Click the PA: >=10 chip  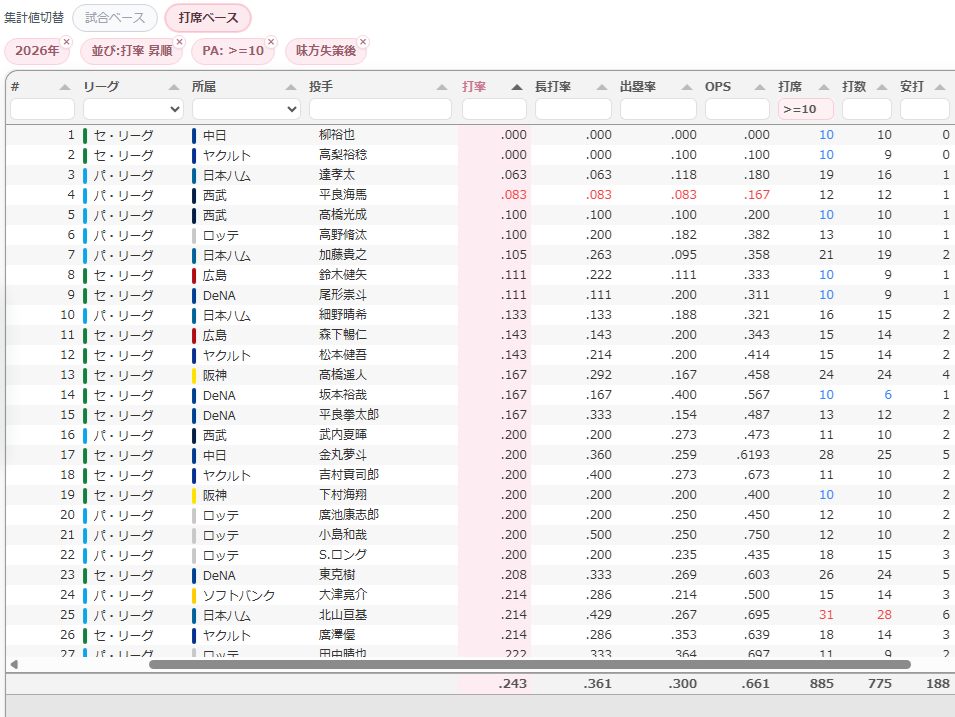point(233,51)
